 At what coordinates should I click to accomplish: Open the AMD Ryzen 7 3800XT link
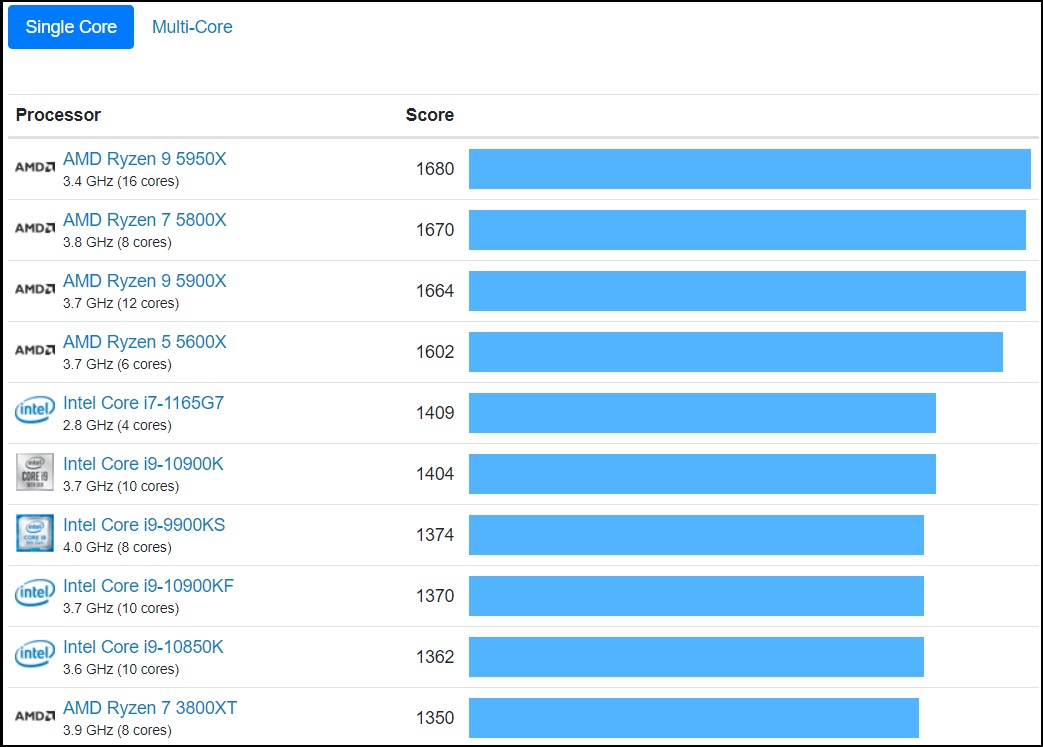tap(150, 708)
